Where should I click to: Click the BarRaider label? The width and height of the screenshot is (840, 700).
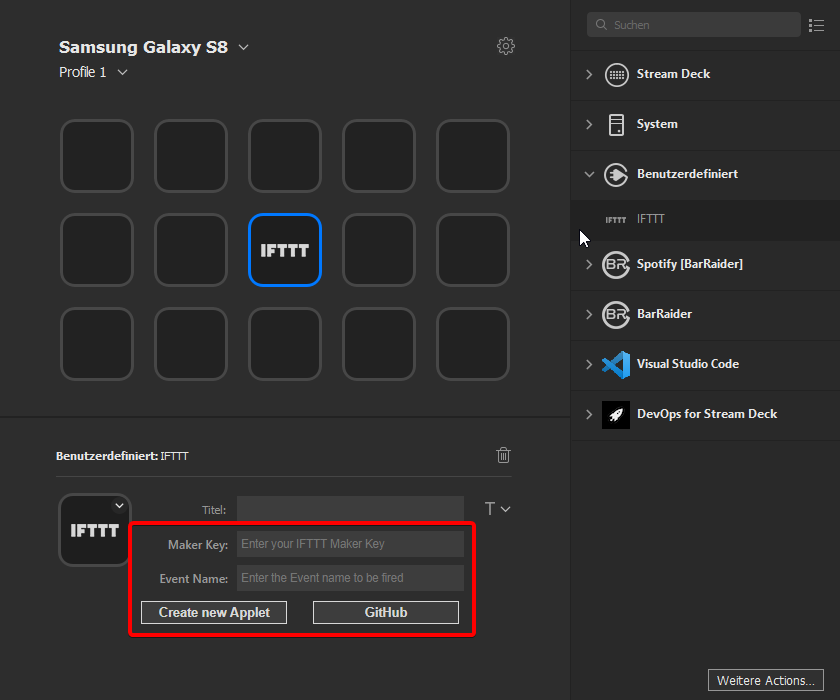[x=664, y=314]
